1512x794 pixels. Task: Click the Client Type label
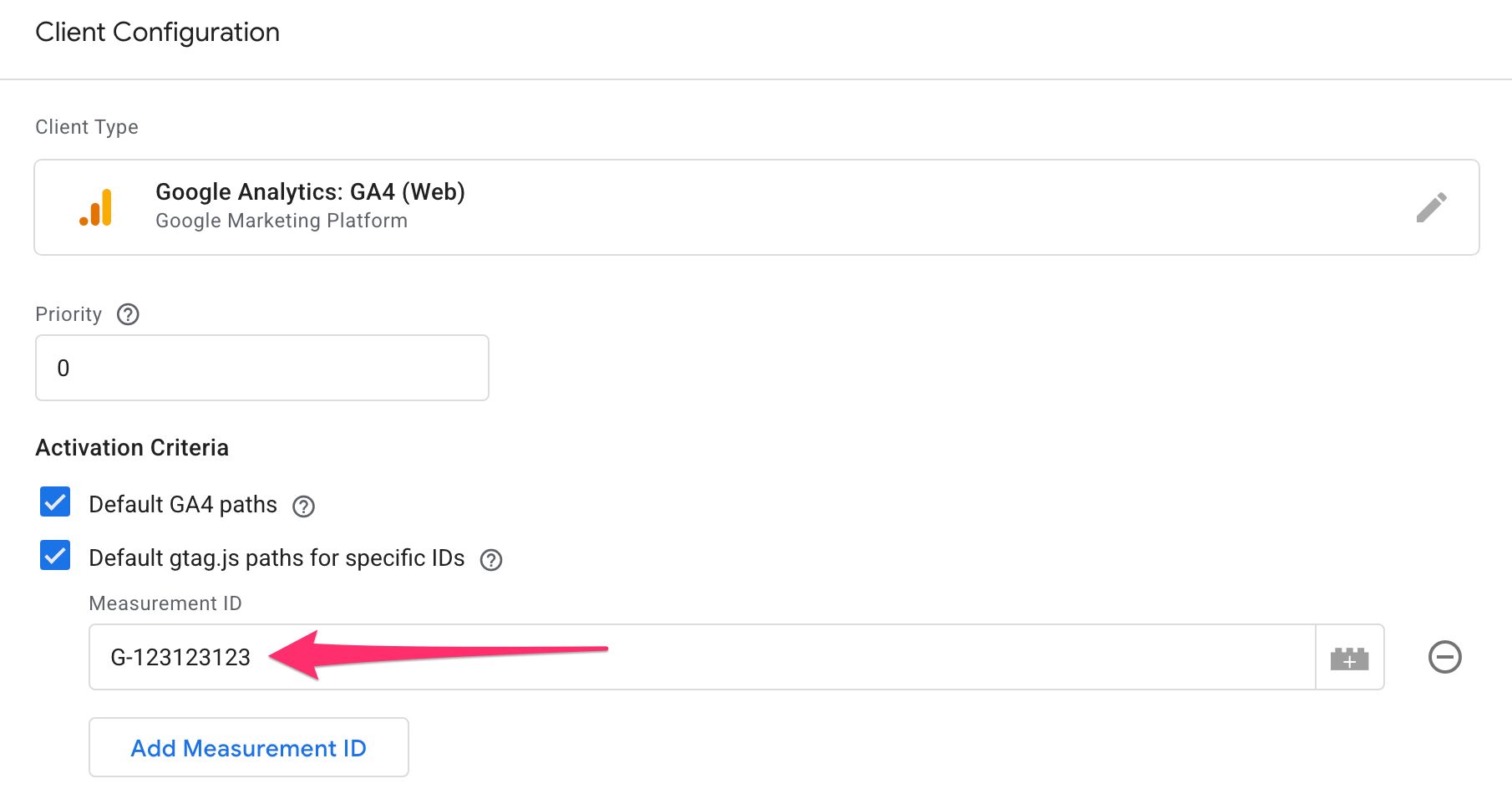[87, 127]
